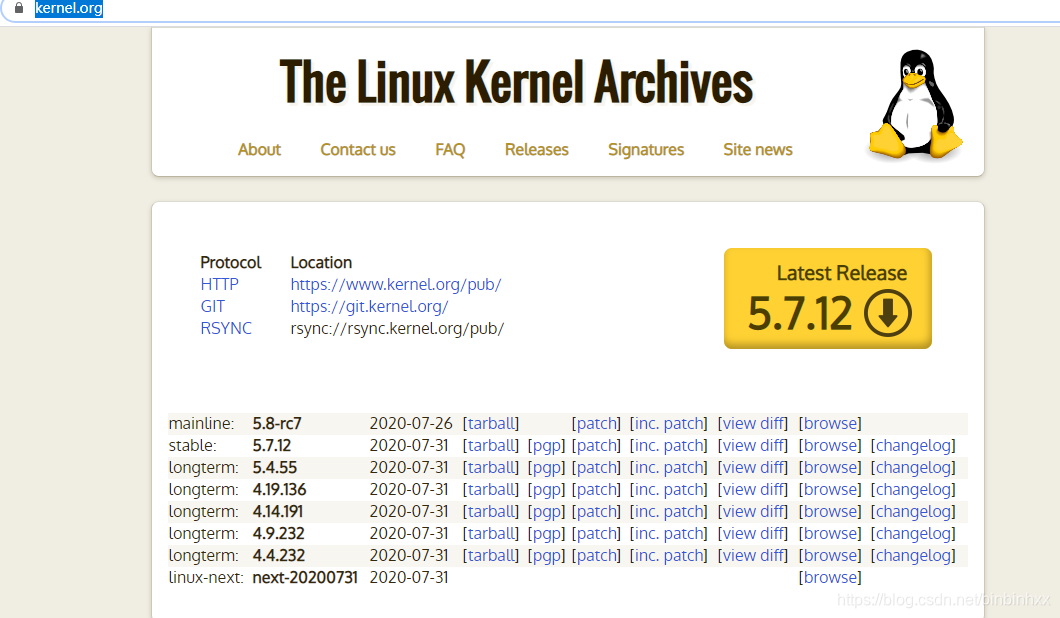Download longterm 4.4.232 tarball
The height and width of the screenshot is (618, 1060).
click(x=491, y=555)
